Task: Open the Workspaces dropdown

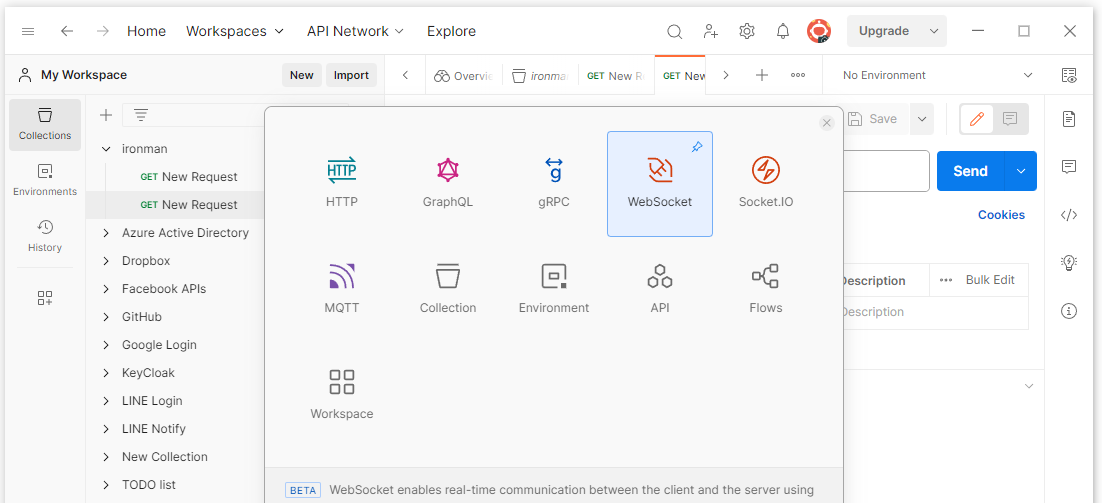Action: click(235, 31)
